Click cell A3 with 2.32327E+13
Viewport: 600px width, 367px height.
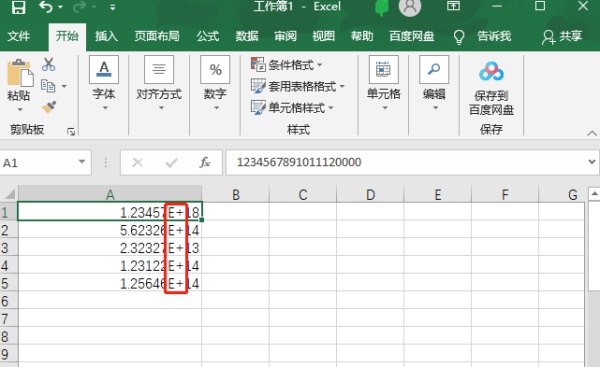coord(110,248)
